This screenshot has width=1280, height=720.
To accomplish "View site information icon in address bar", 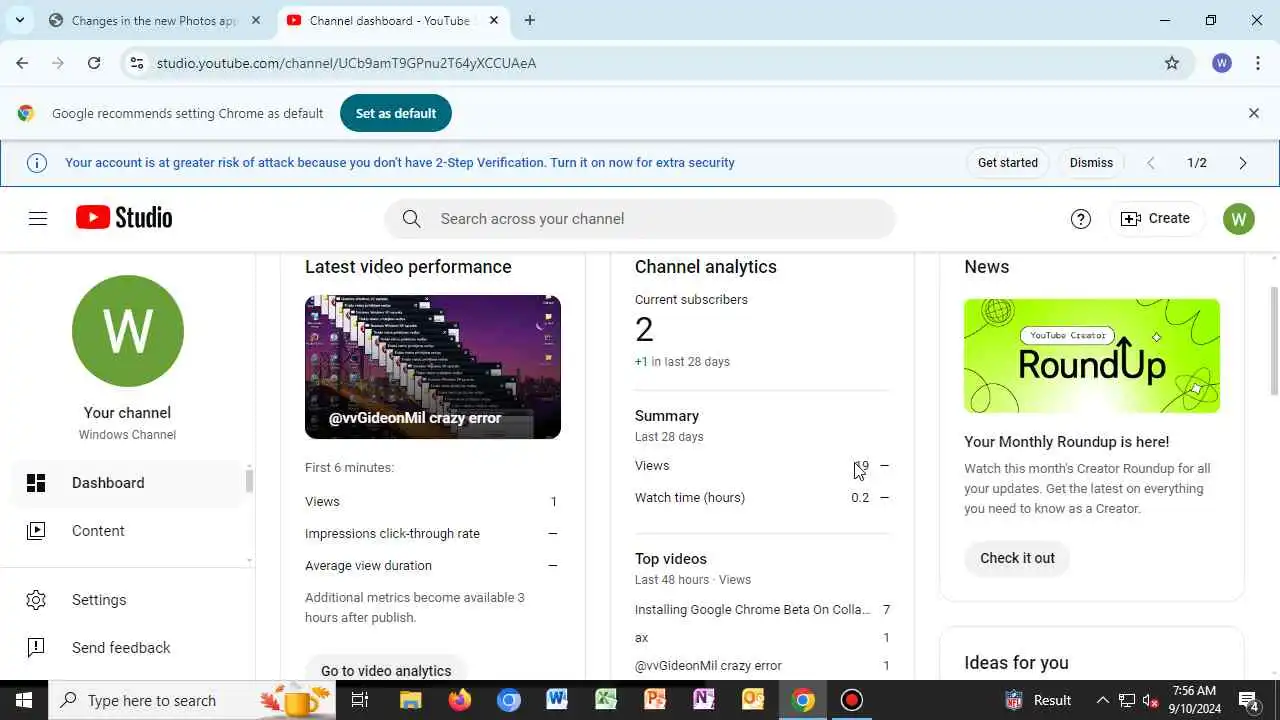I will click(138, 63).
